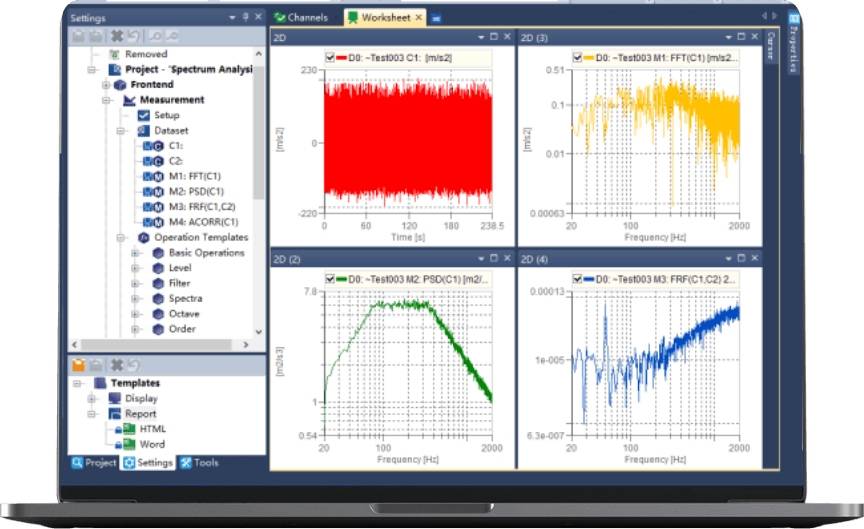Click the delete X icon in Settings toolbar
The width and height of the screenshot is (864, 529).
point(117,36)
